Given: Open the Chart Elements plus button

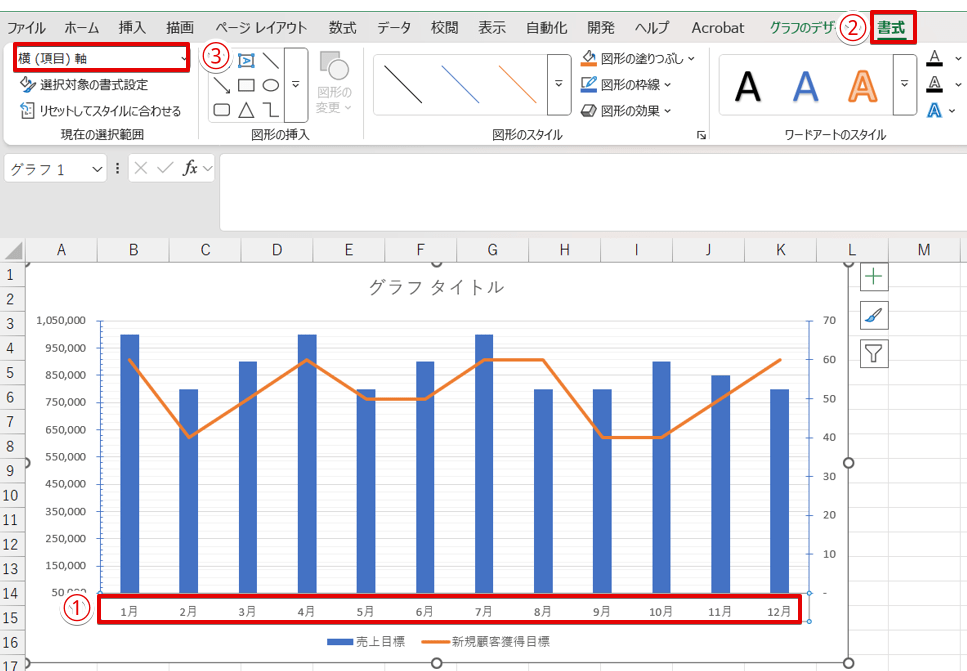Looking at the screenshot, I should 874,277.
